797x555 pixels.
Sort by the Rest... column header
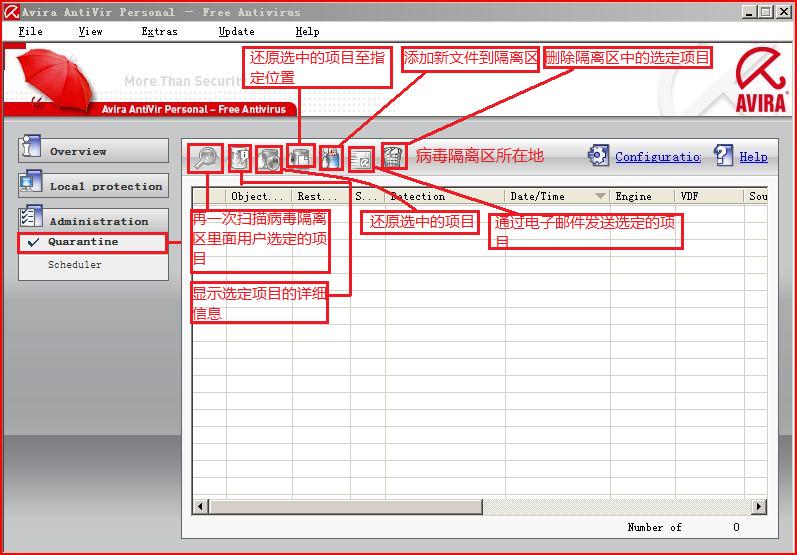(321, 196)
